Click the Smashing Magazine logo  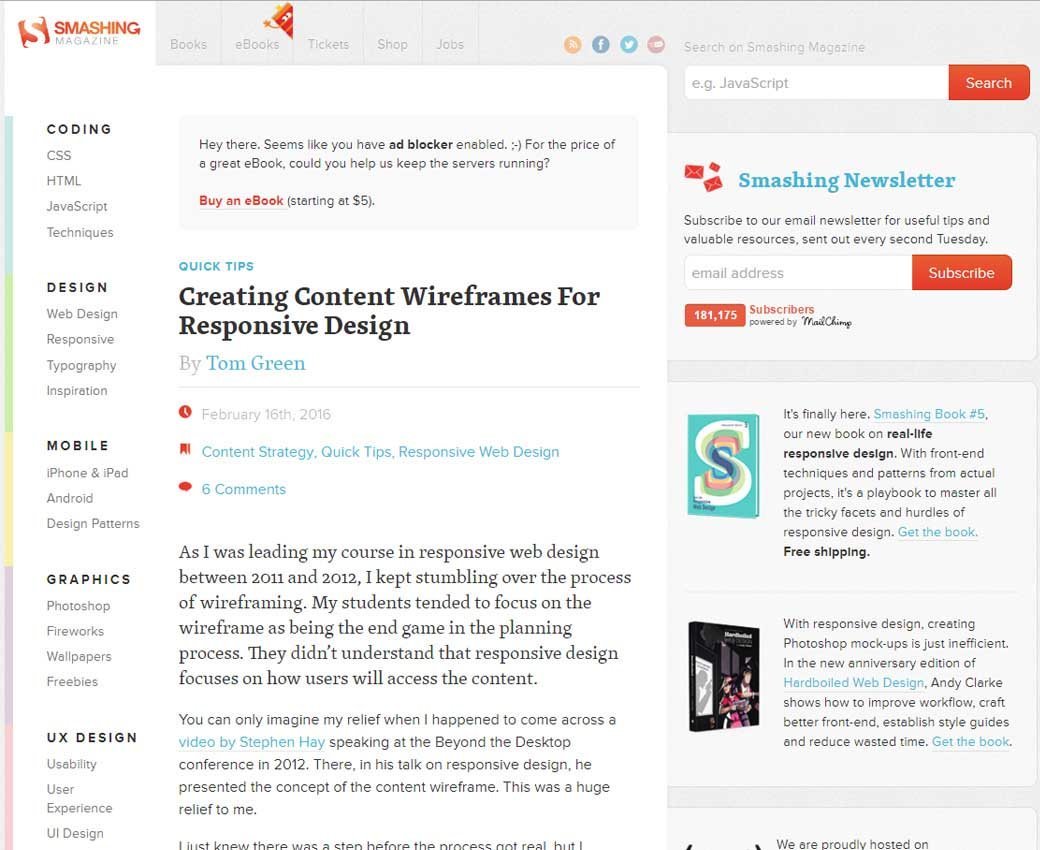(x=79, y=31)
